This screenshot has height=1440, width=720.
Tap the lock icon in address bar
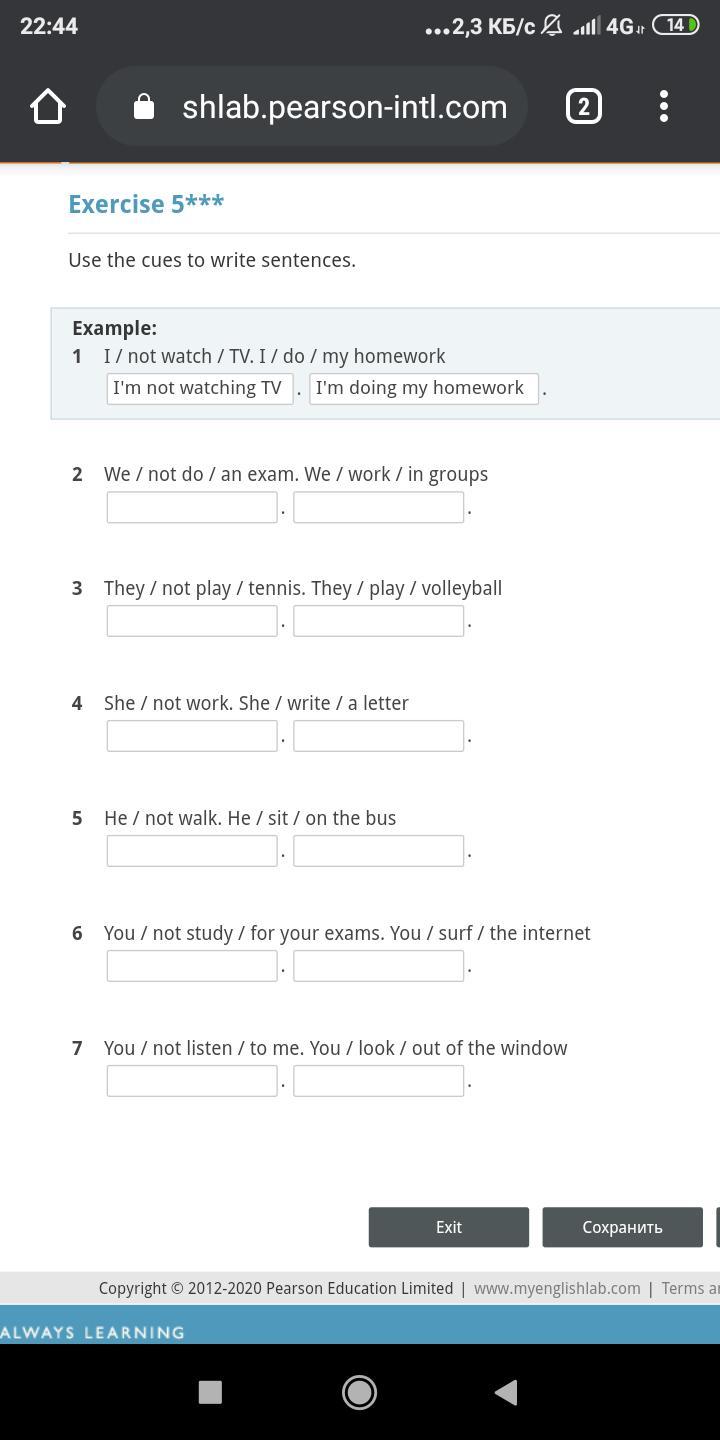click(144, 106)
